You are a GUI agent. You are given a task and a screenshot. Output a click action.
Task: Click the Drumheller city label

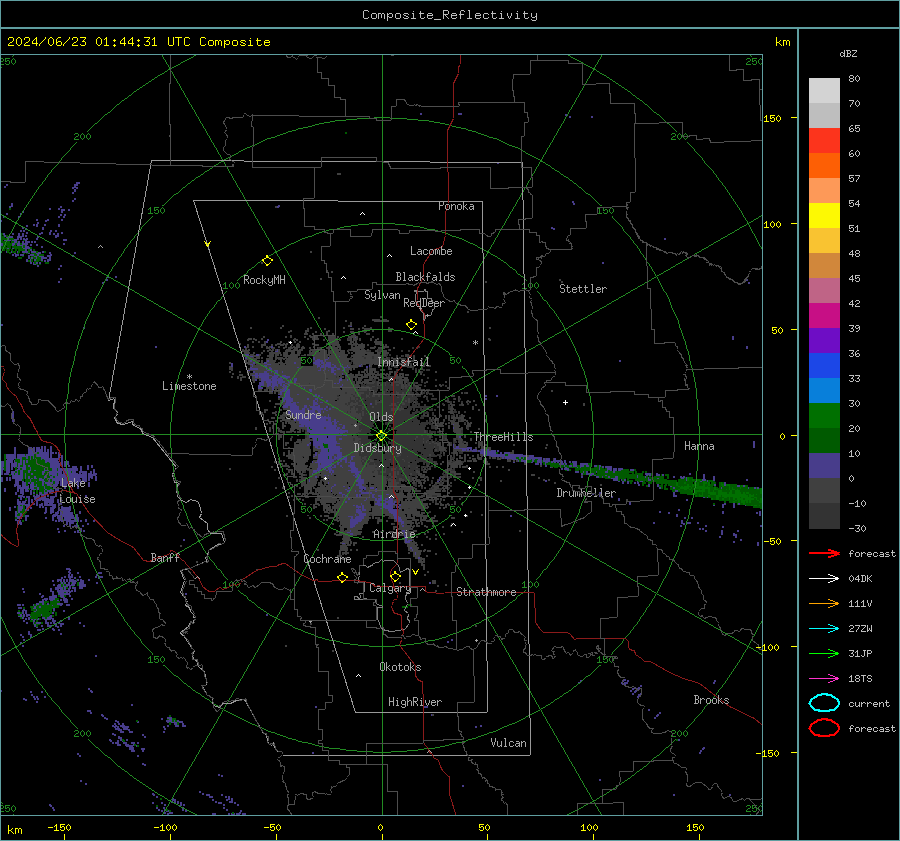[586, 493]
